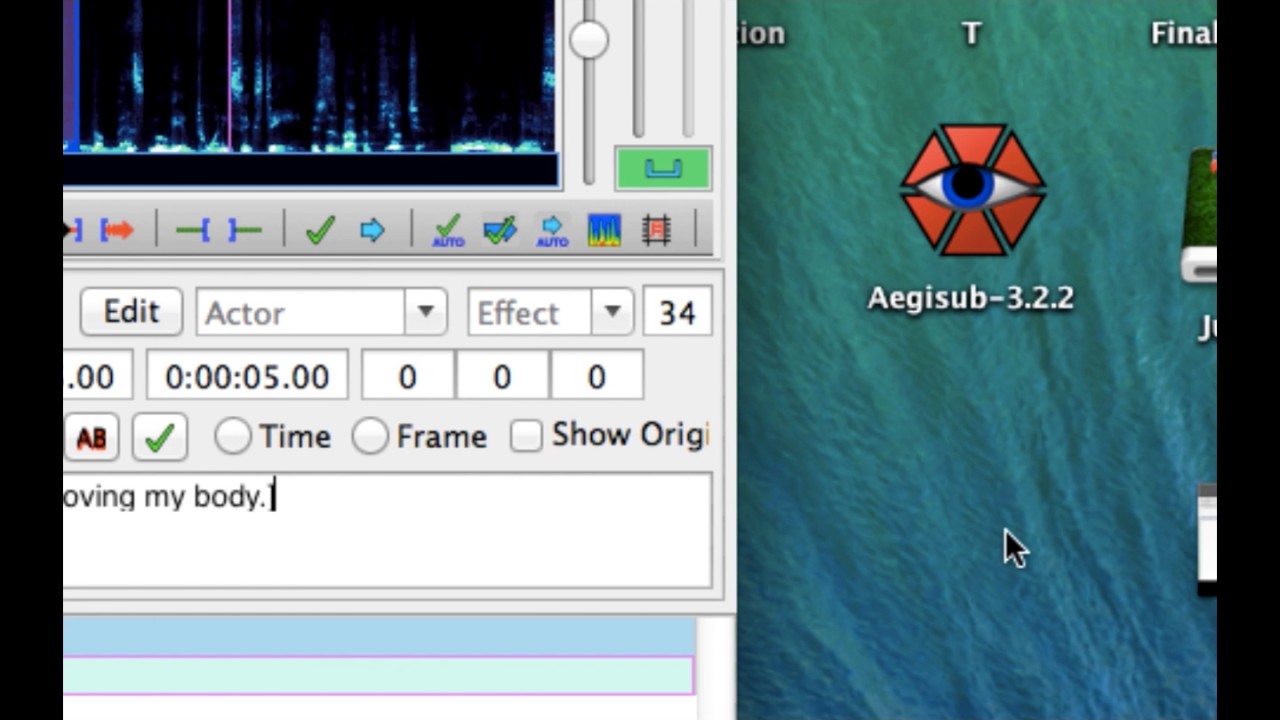Open the Actor dropdown arrow
Image resolution: width=1280 pixels, height=720 pixels.
[x=426, y=312]
